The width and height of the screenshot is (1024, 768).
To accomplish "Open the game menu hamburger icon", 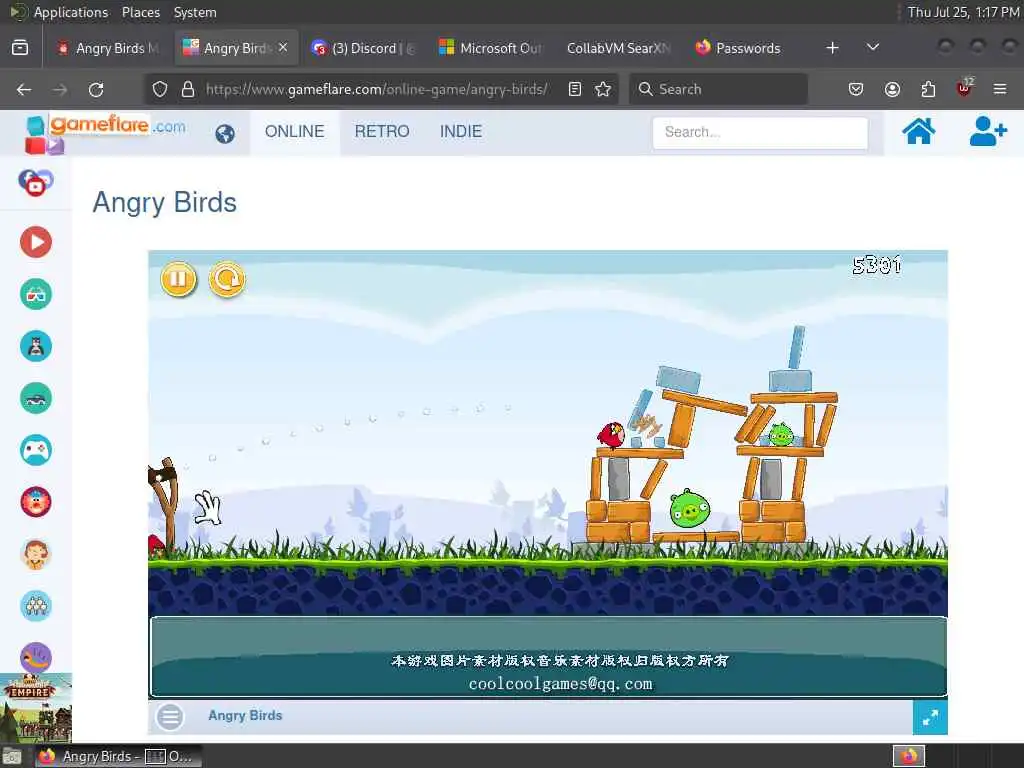I will tap(170, 716).
